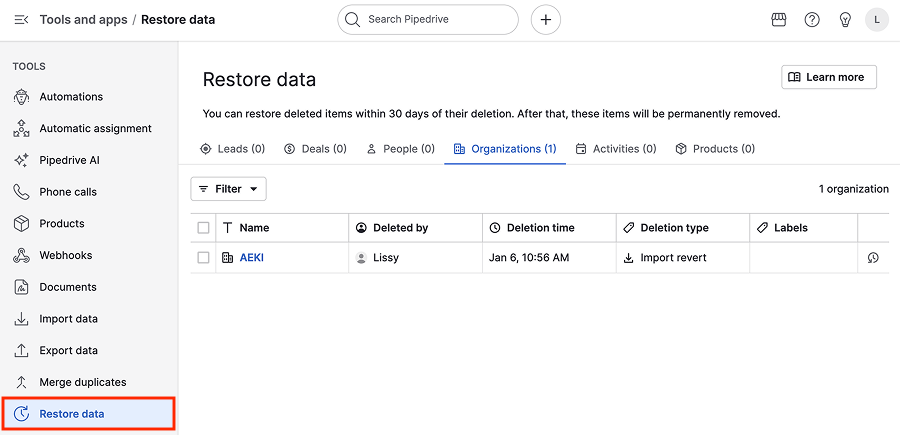The height and width of the screenshot is (435, 900).
Task: Click the restore icon for AEKI row
Action: pyautogui.click(x=873, y=258)
